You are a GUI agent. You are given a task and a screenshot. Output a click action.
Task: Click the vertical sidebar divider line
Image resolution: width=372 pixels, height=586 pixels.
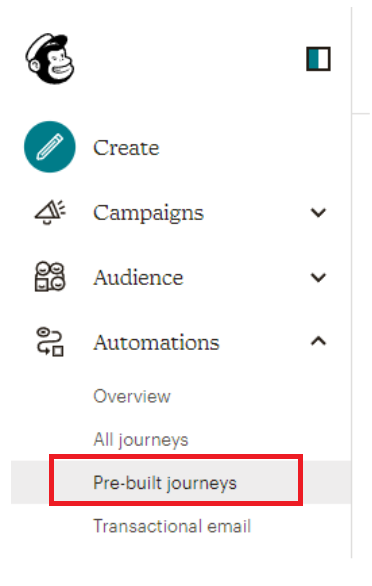pyautogui.click(x=351, y=283)
